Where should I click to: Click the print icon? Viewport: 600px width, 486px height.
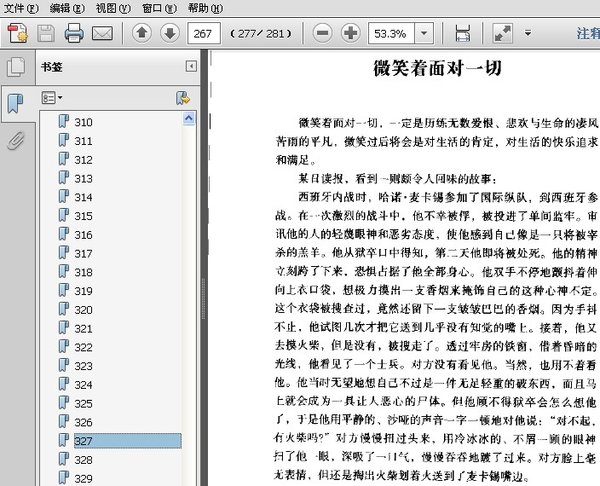coord(74,33)
